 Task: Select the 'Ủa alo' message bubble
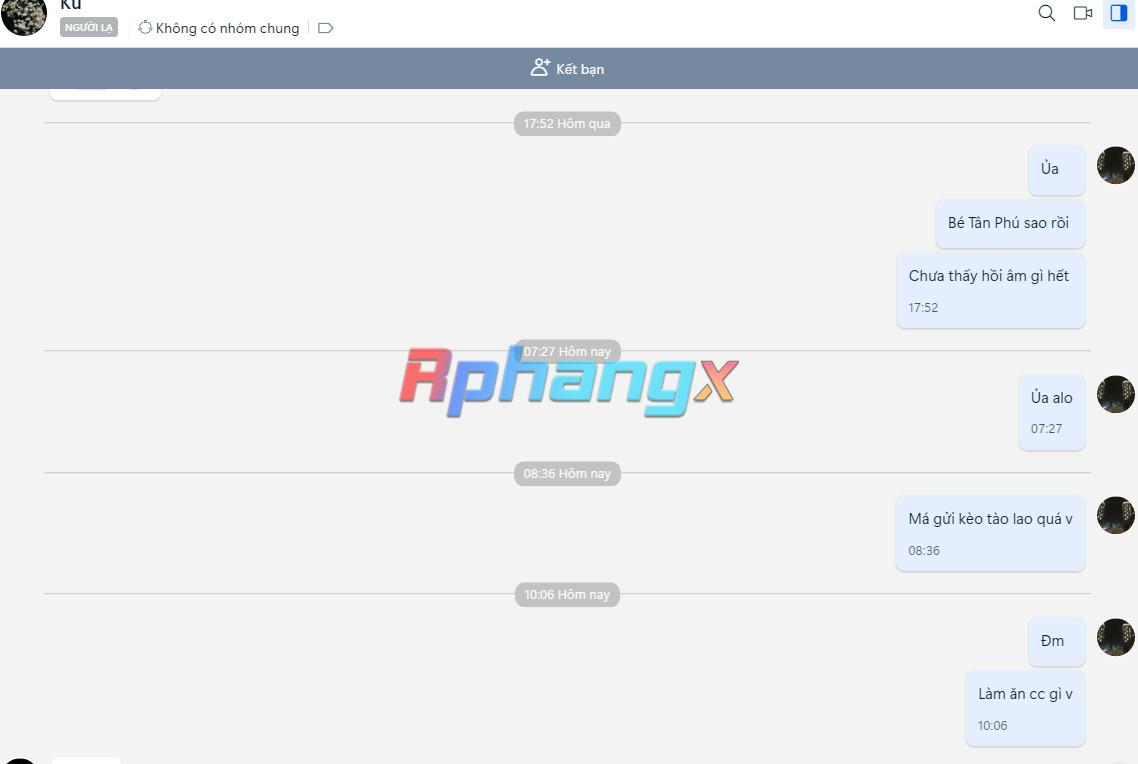point(1052,412)
